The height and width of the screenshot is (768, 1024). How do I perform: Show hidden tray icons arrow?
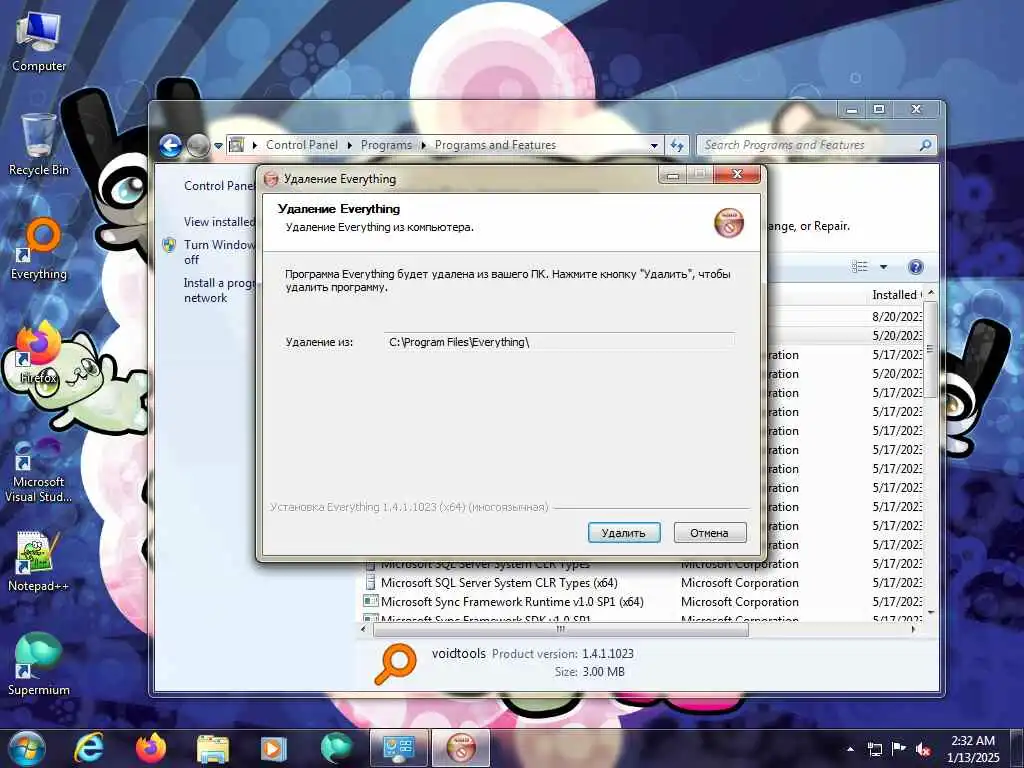[850, 749]
